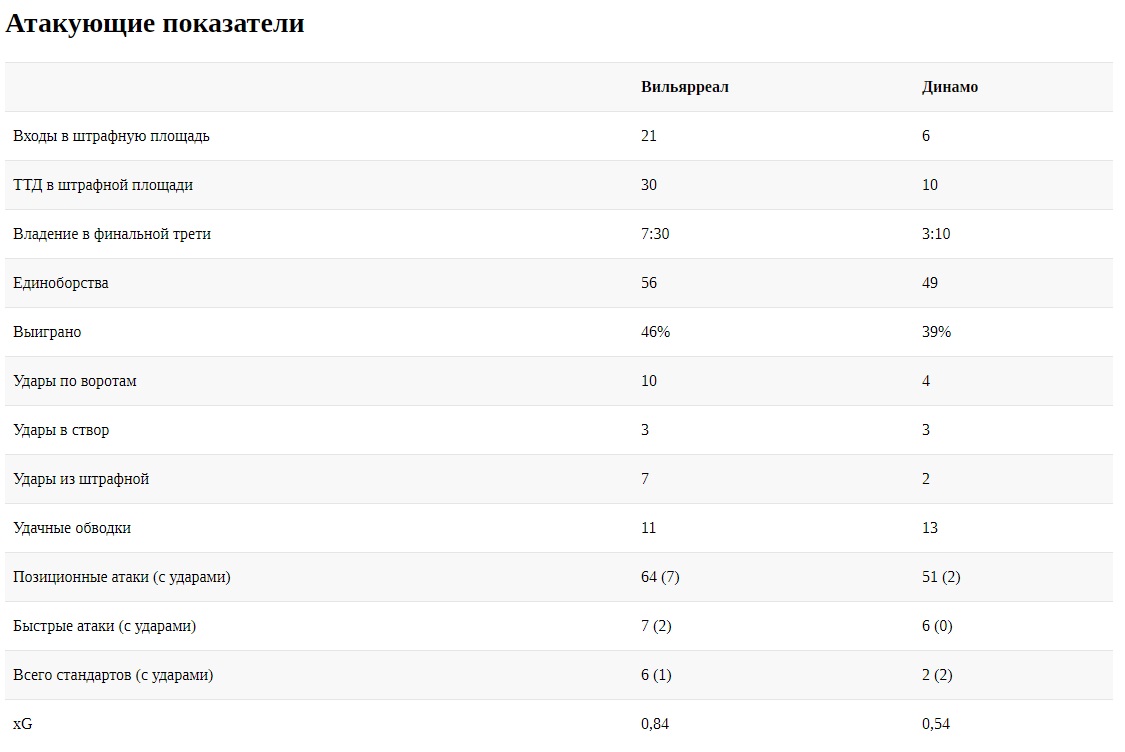Image resolution: width=1125 pixels, height=752 pixels.
Task: Click the "ТТД в штрафной площади" row label
Action: coord(103,185)
